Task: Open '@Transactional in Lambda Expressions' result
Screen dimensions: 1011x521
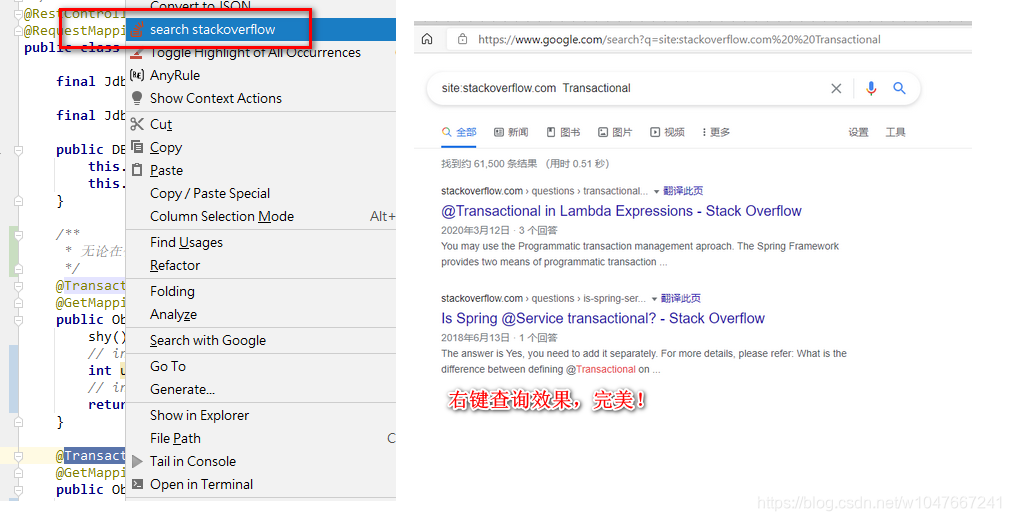Action: click(621, 211)
